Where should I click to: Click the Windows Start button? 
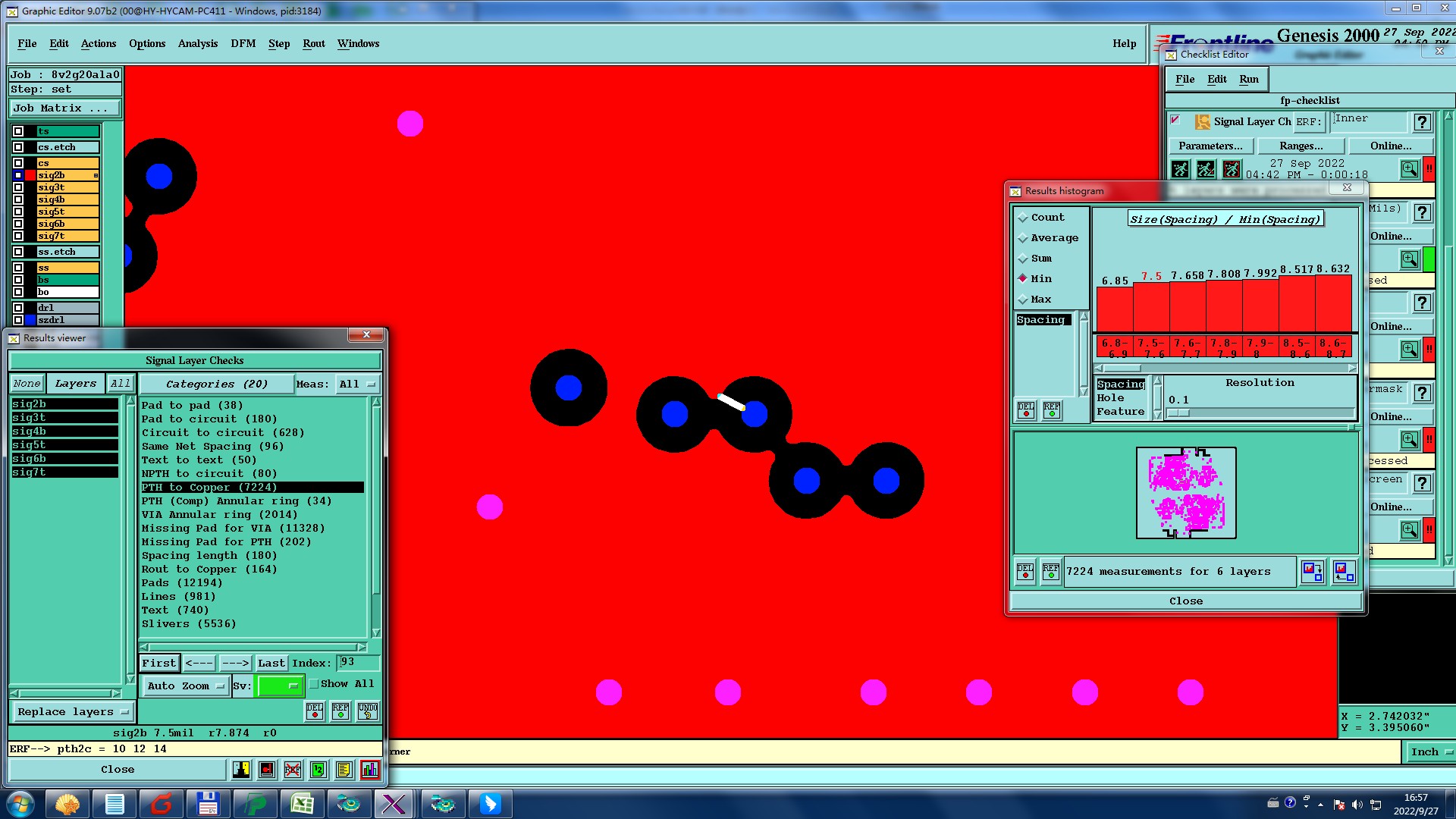point(20,804)
